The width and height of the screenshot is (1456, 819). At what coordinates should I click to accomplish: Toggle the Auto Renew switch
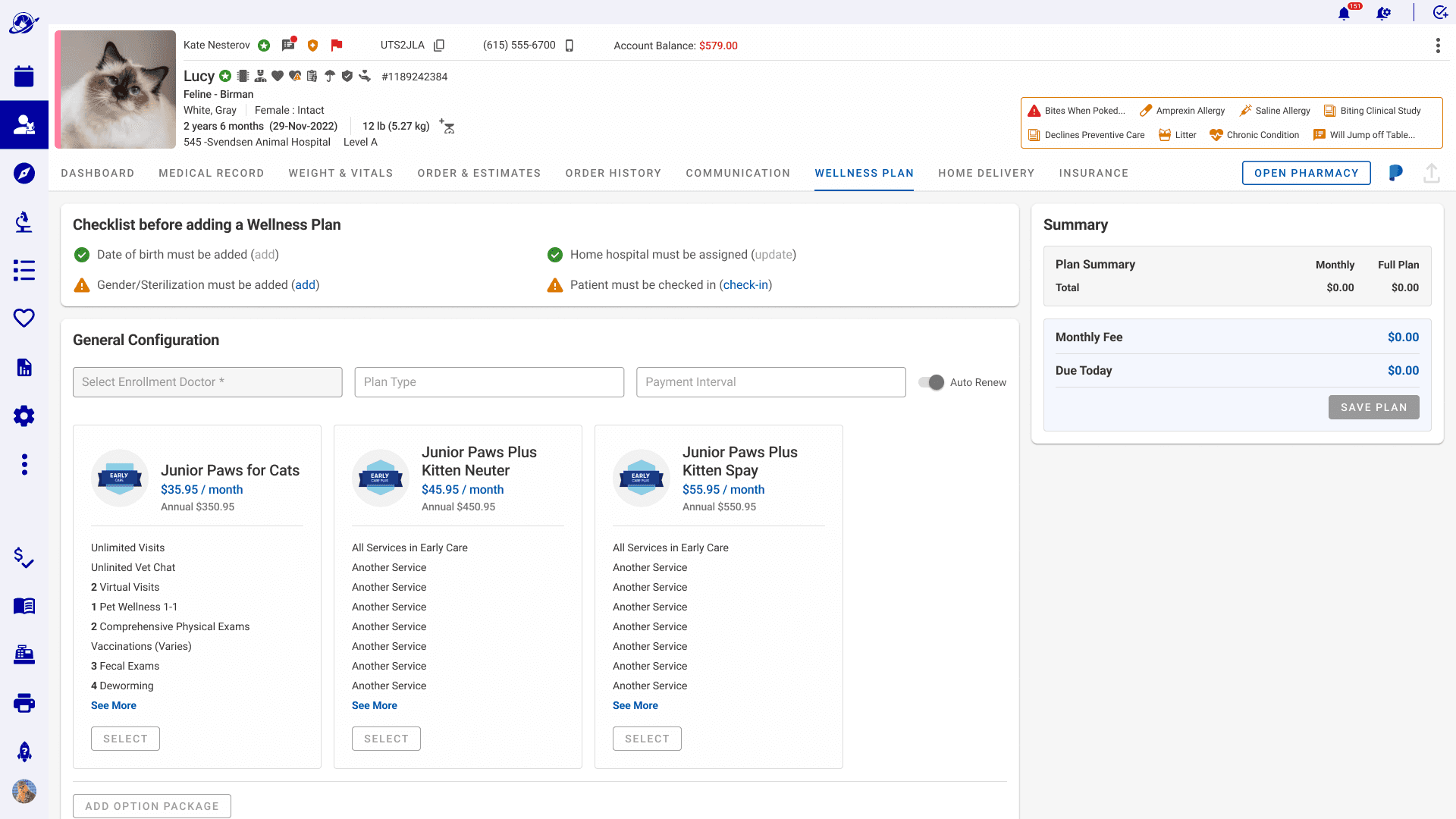pyautogui.click(x=931, y=382)
